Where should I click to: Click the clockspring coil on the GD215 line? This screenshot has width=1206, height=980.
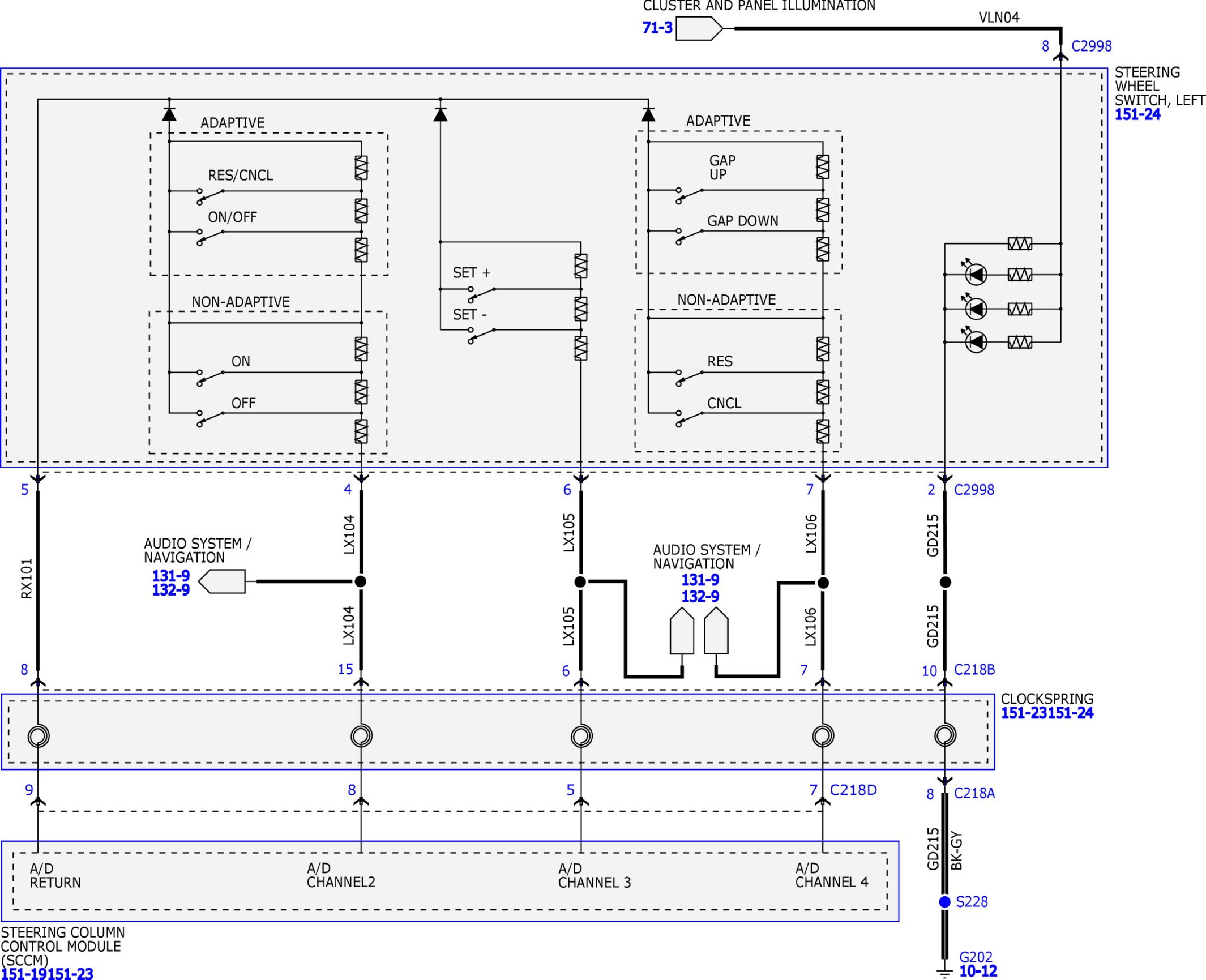pos(945,735)
